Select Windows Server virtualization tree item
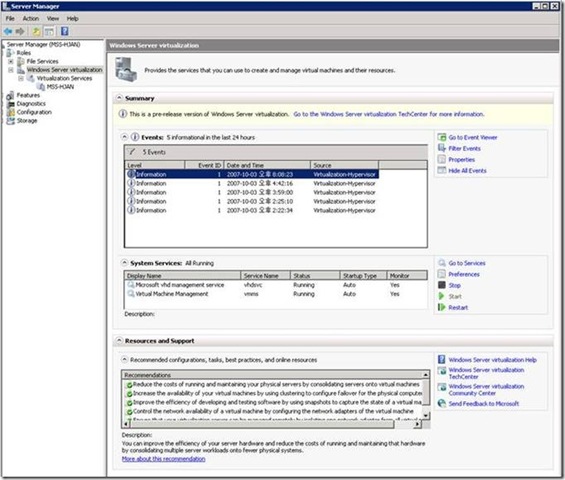 tap(64, 70)
